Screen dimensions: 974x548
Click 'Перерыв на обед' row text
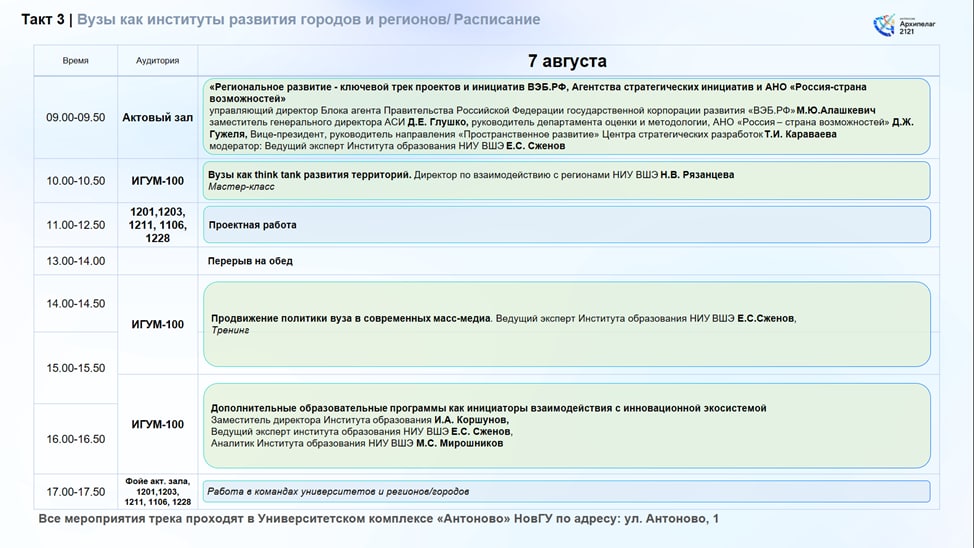[x=250, y=261]
